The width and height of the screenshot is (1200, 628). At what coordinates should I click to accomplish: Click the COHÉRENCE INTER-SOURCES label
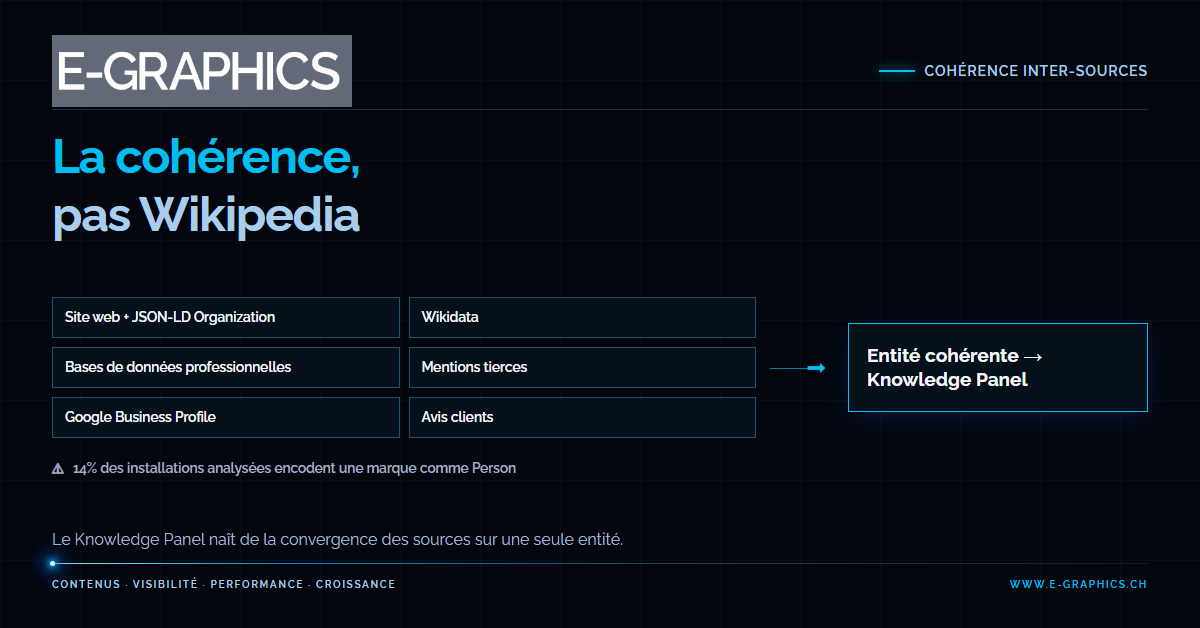[x=1036, y=71]
